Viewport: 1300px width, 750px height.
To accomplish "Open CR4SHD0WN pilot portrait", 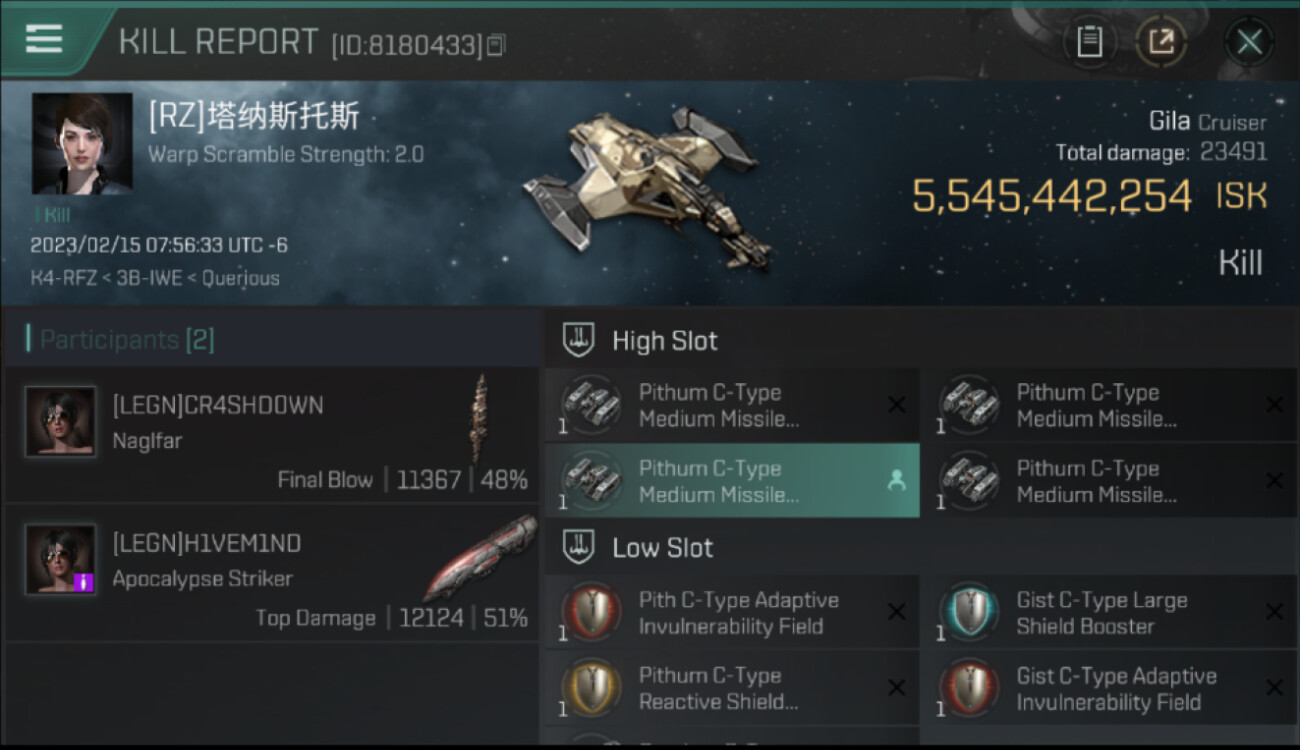I will pyautogui.click(x=61, y=422).
